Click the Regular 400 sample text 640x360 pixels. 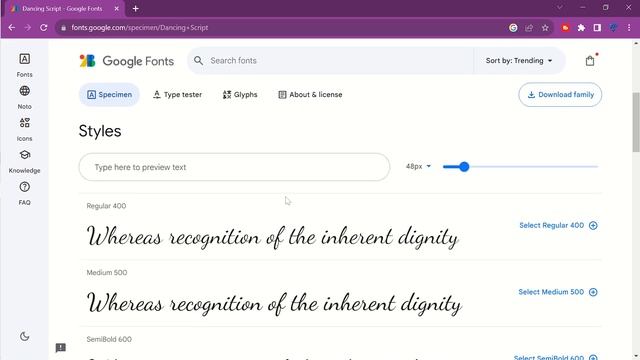[273, 237]
